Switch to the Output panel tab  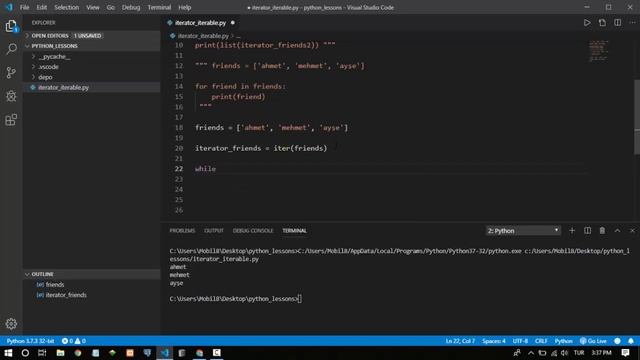[214, 231]
